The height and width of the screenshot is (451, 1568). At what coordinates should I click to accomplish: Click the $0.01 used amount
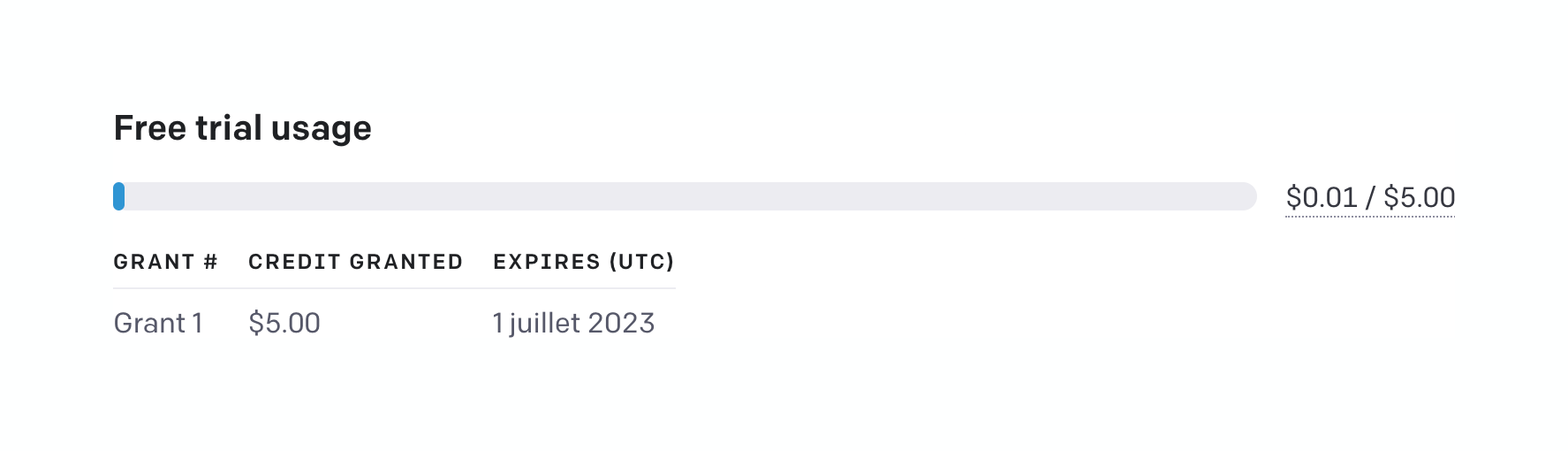point(1321,197)
